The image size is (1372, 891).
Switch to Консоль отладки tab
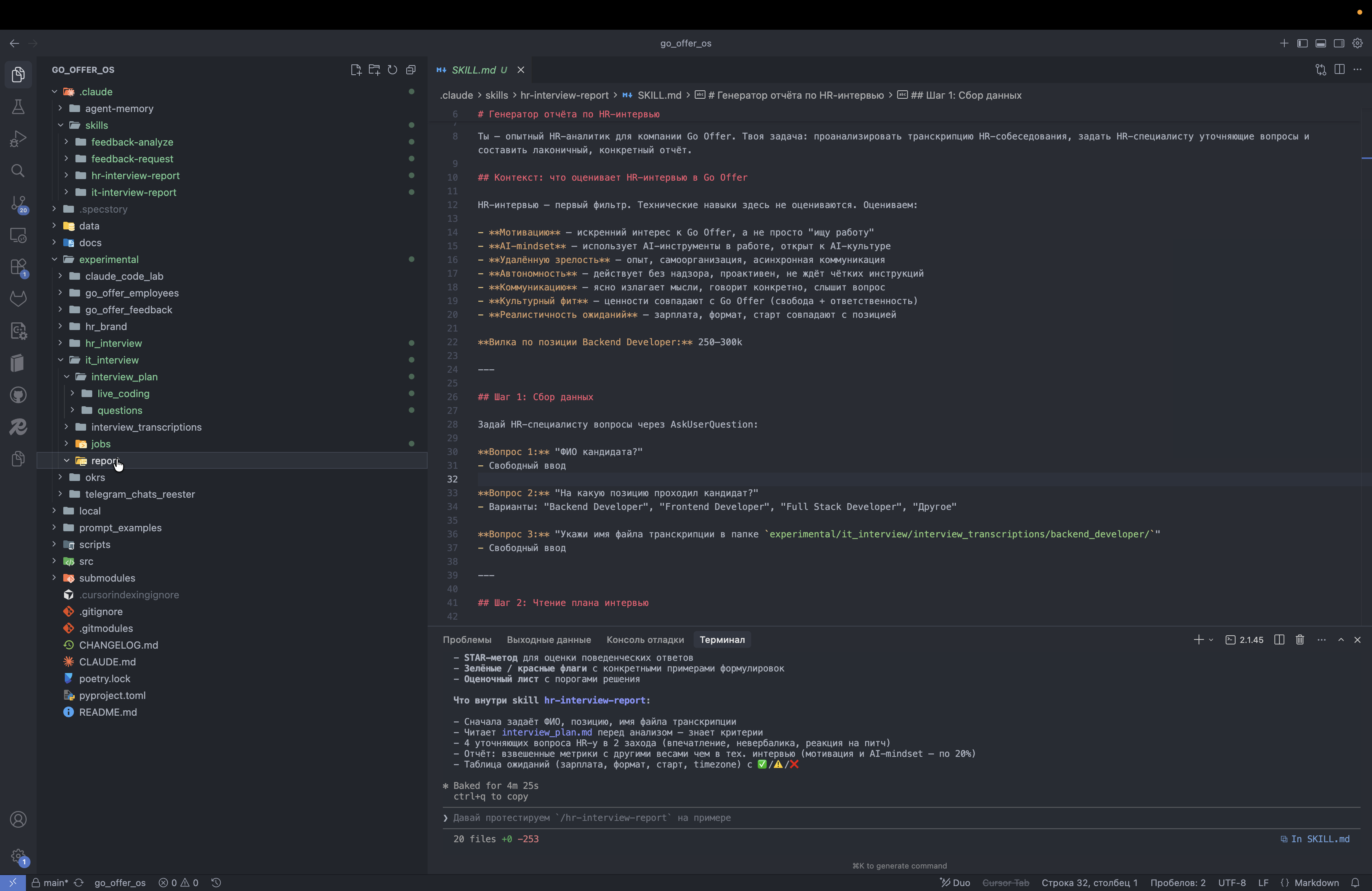pyautogui.click(x=644, y=640)
